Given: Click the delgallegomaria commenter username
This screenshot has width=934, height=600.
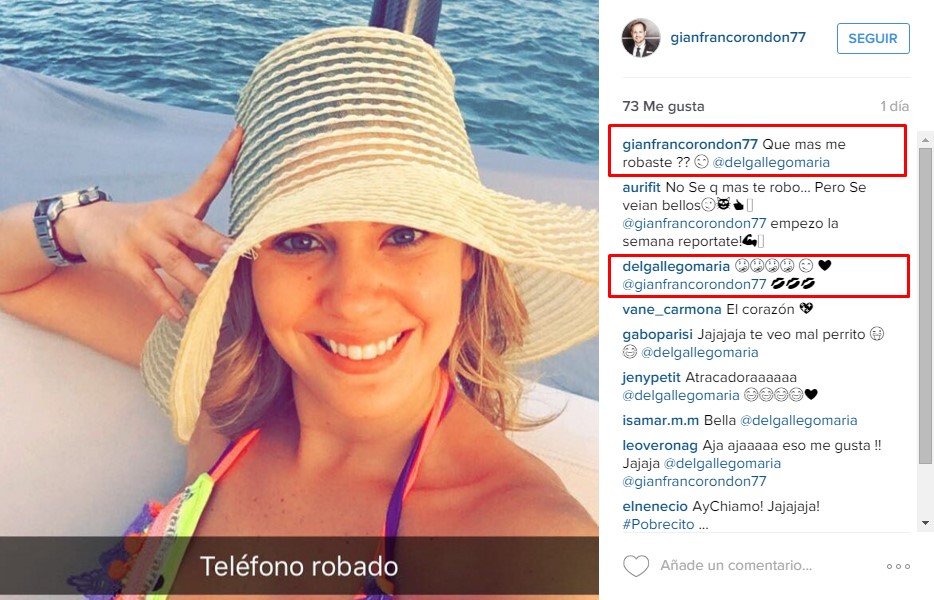Looking at the screenshot, I should [676, 266].
